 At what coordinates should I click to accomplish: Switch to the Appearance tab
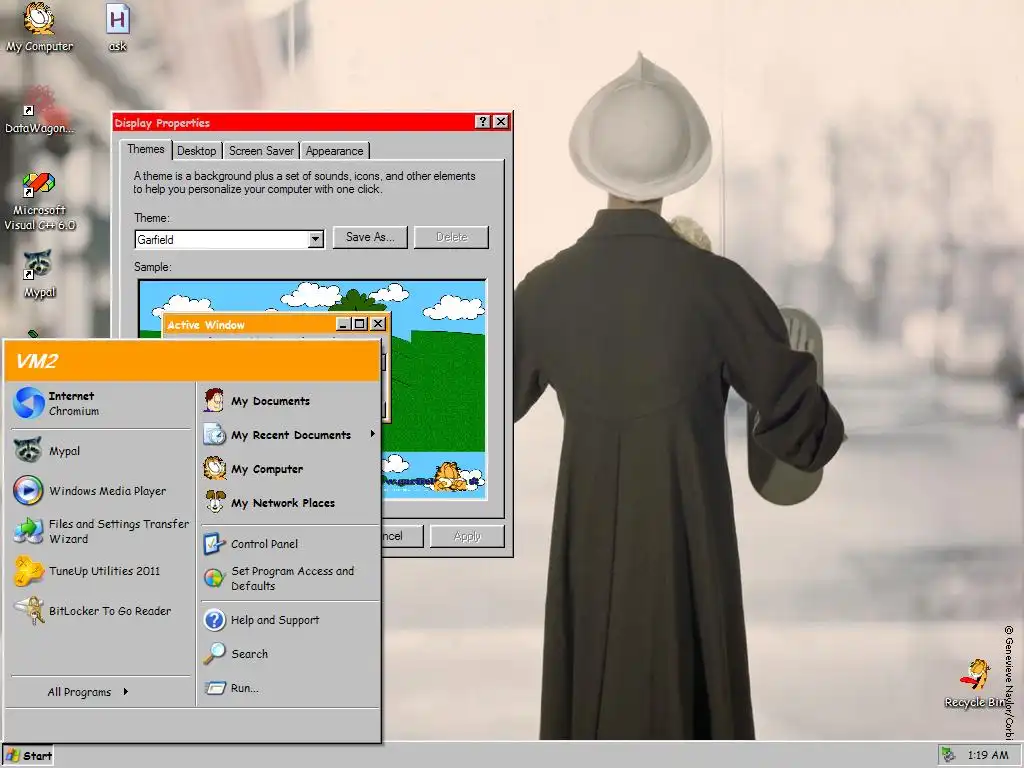(334, 151)
